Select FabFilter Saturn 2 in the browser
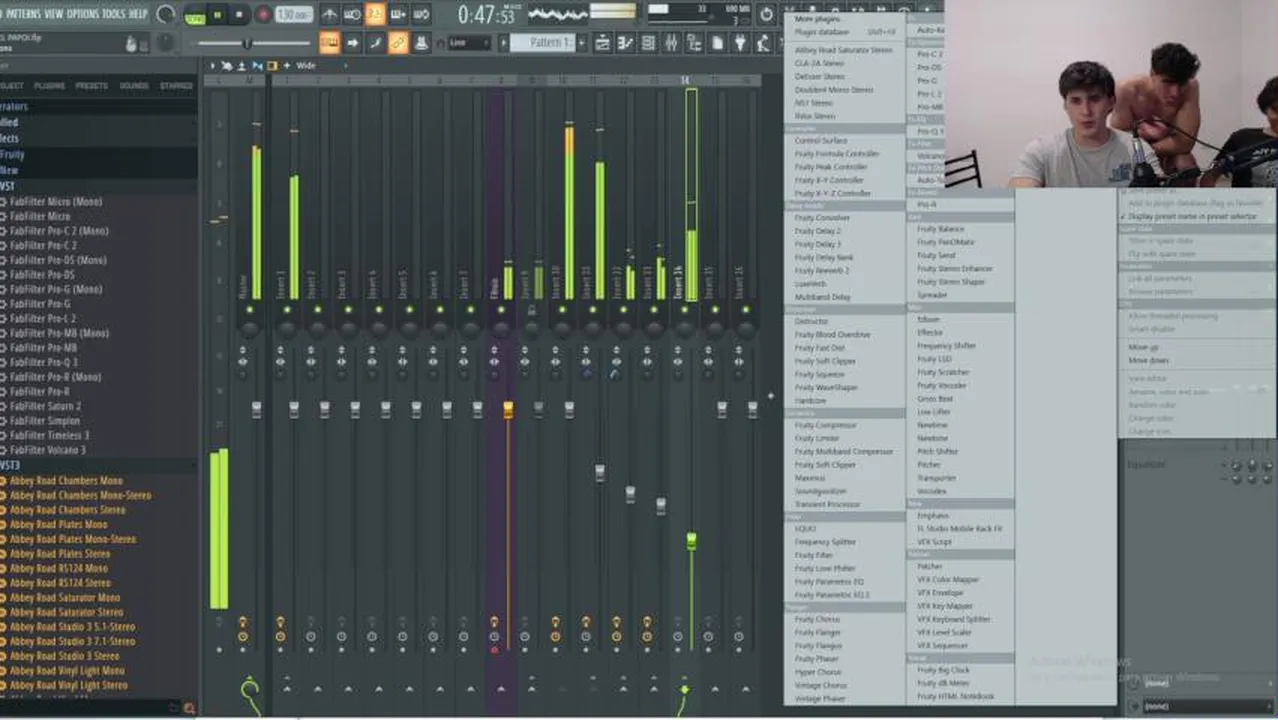 [45, 406]
